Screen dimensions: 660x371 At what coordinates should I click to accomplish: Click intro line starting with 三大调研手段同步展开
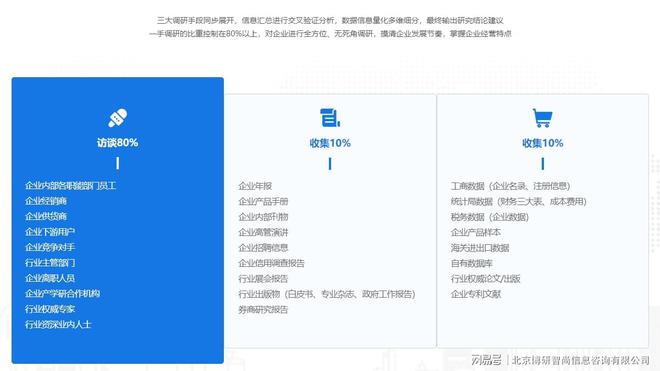(x=330, y=20)
